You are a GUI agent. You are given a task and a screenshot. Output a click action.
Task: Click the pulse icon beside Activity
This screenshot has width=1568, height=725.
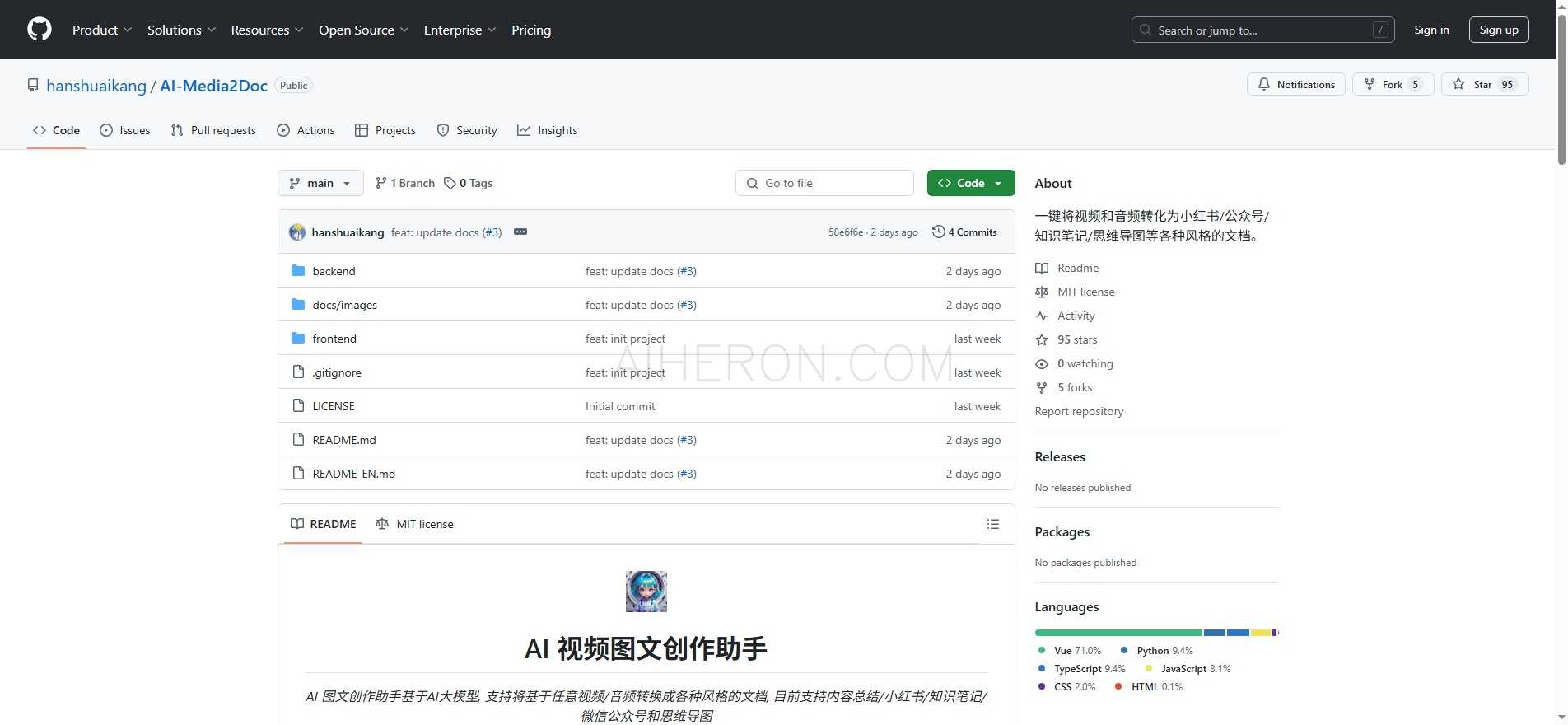pyautogui.click(x=1042, y=316)
